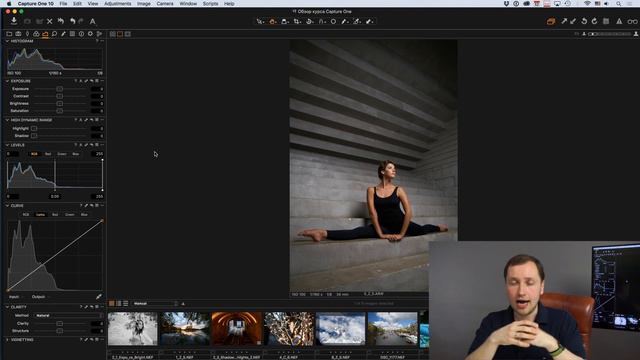640x360 pixels.
Task: Open the Color tool tab
Action: pos(36,34)
